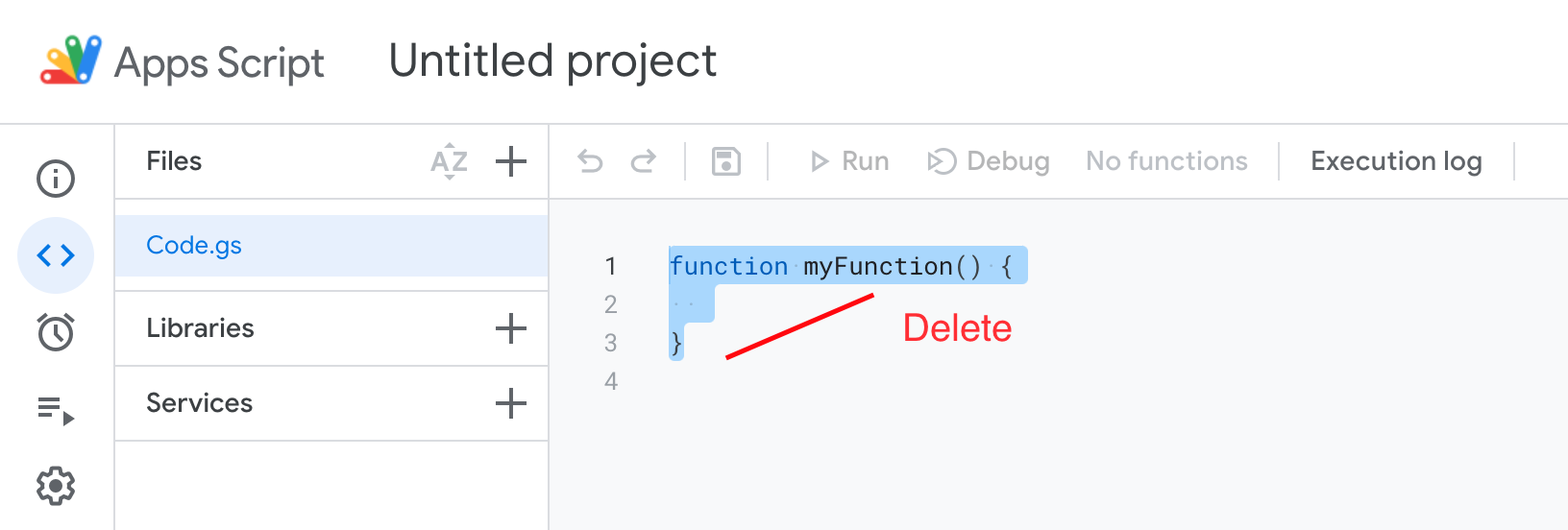The width and height of the screenshot is (1568, 530).
Task: Click the Undo arrow in toolbar
Action: tap(590, 161)
